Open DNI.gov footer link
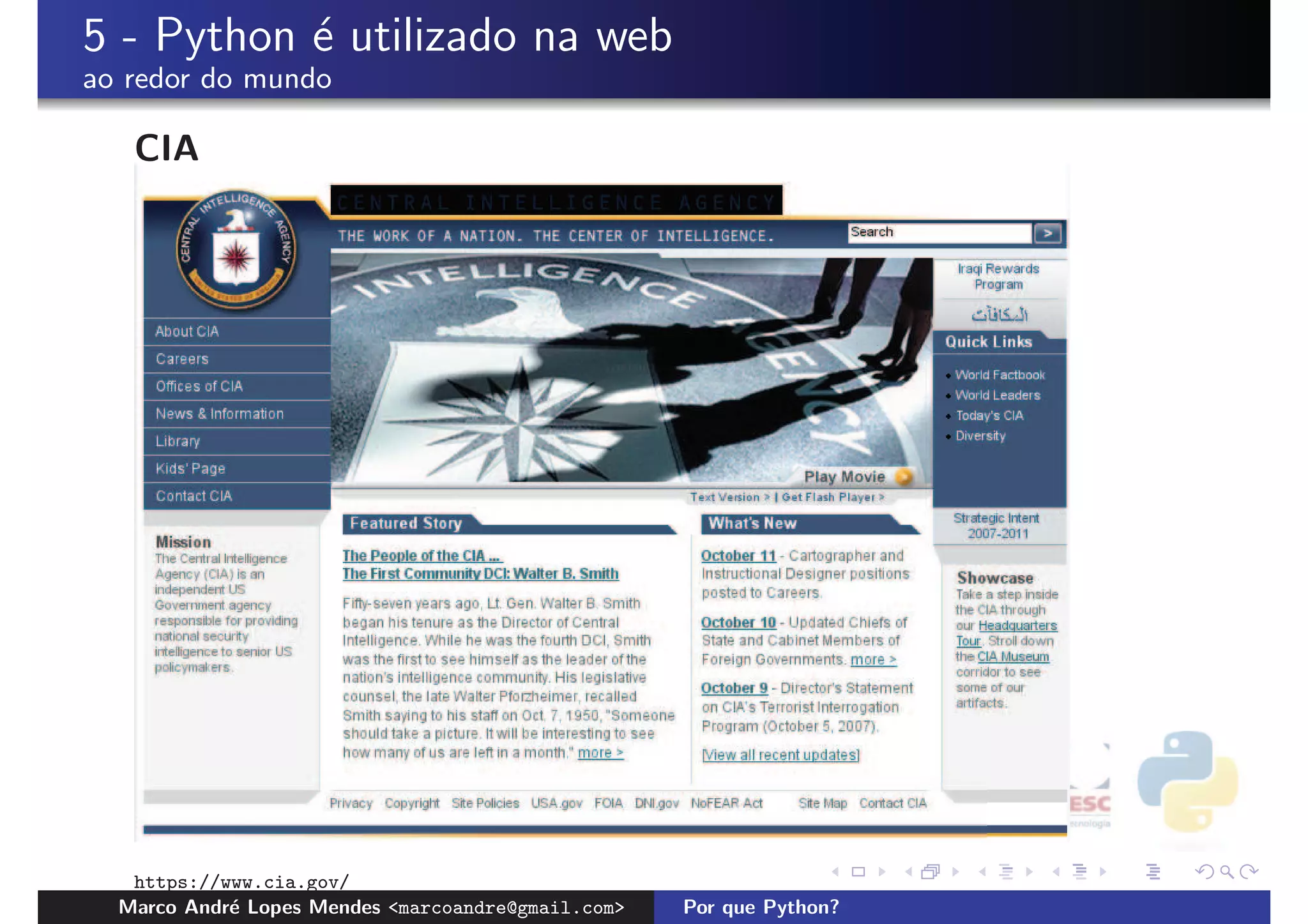 coord(657,803)
